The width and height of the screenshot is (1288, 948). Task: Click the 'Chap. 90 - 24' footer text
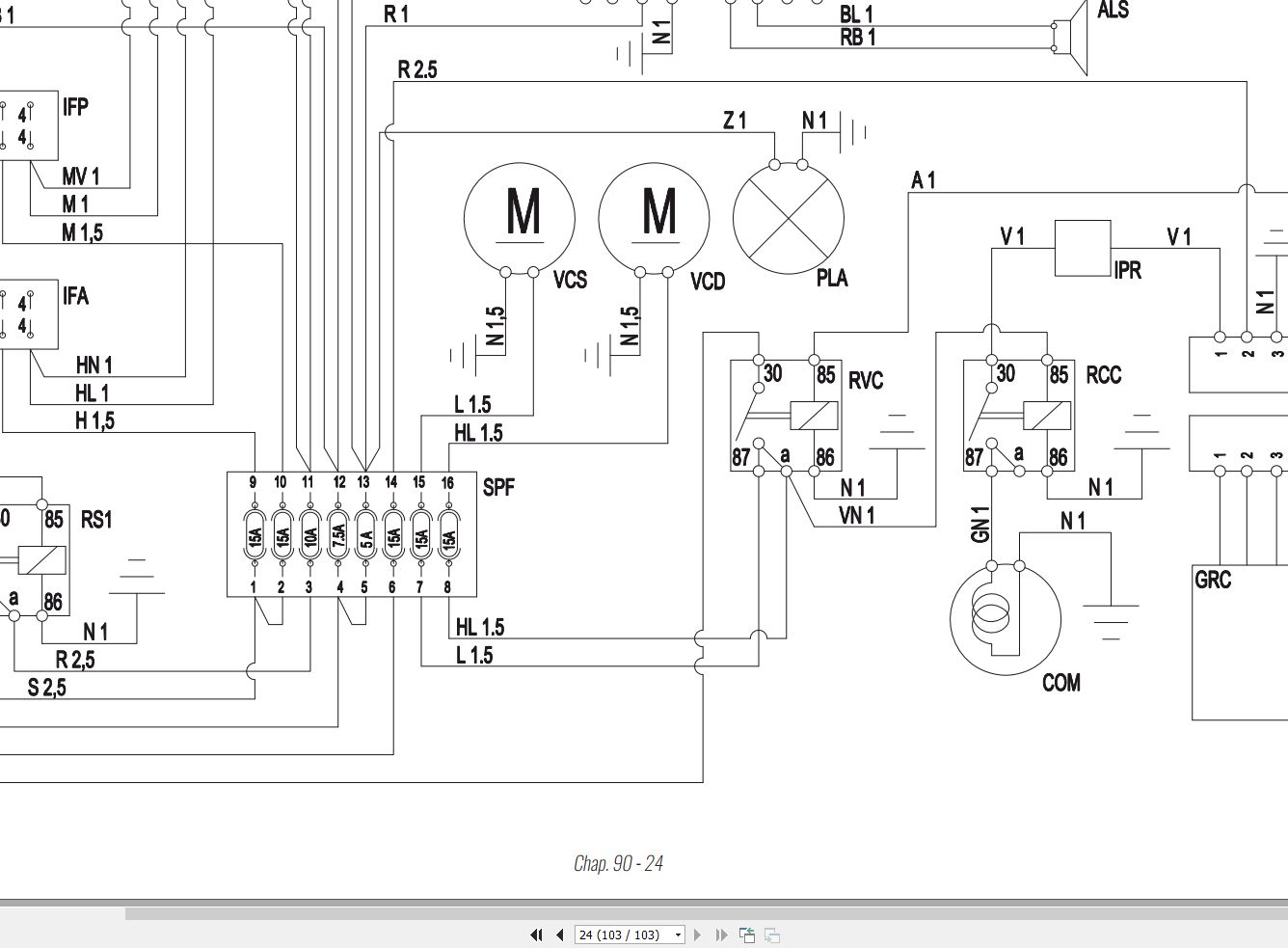618,863
